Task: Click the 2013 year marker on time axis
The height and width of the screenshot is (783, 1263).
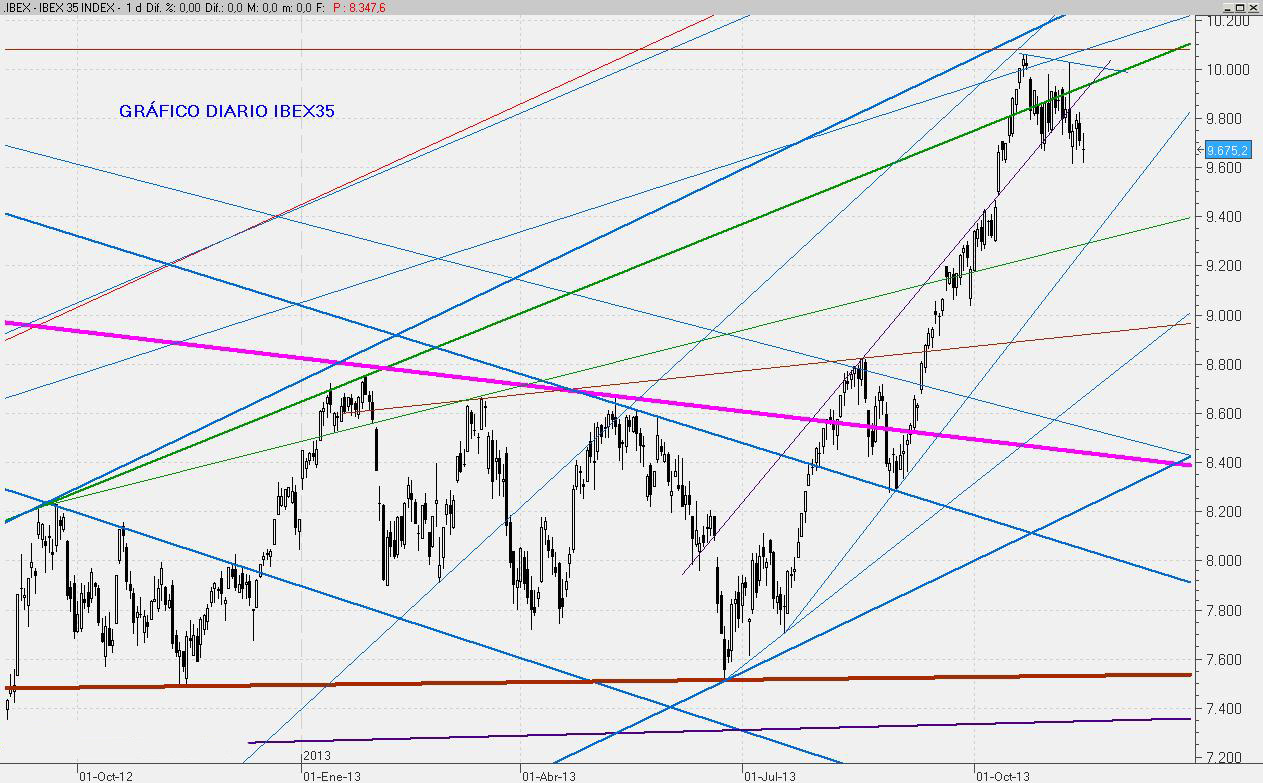Action: 318,756
